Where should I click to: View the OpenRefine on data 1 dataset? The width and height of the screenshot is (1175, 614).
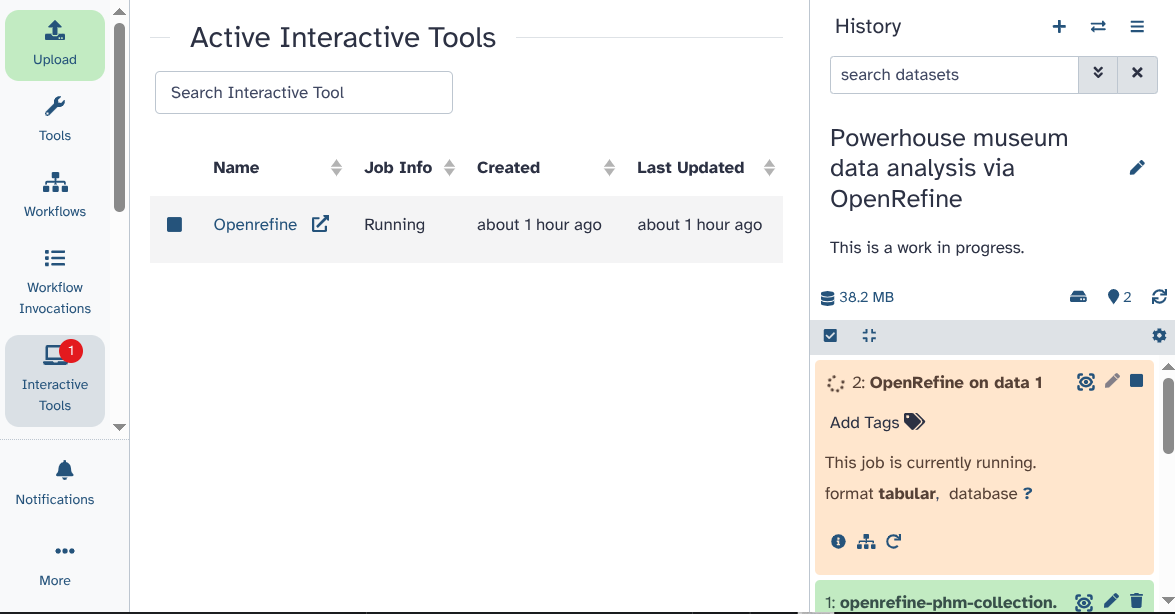pyautogui.click(x=1085, y=382)
